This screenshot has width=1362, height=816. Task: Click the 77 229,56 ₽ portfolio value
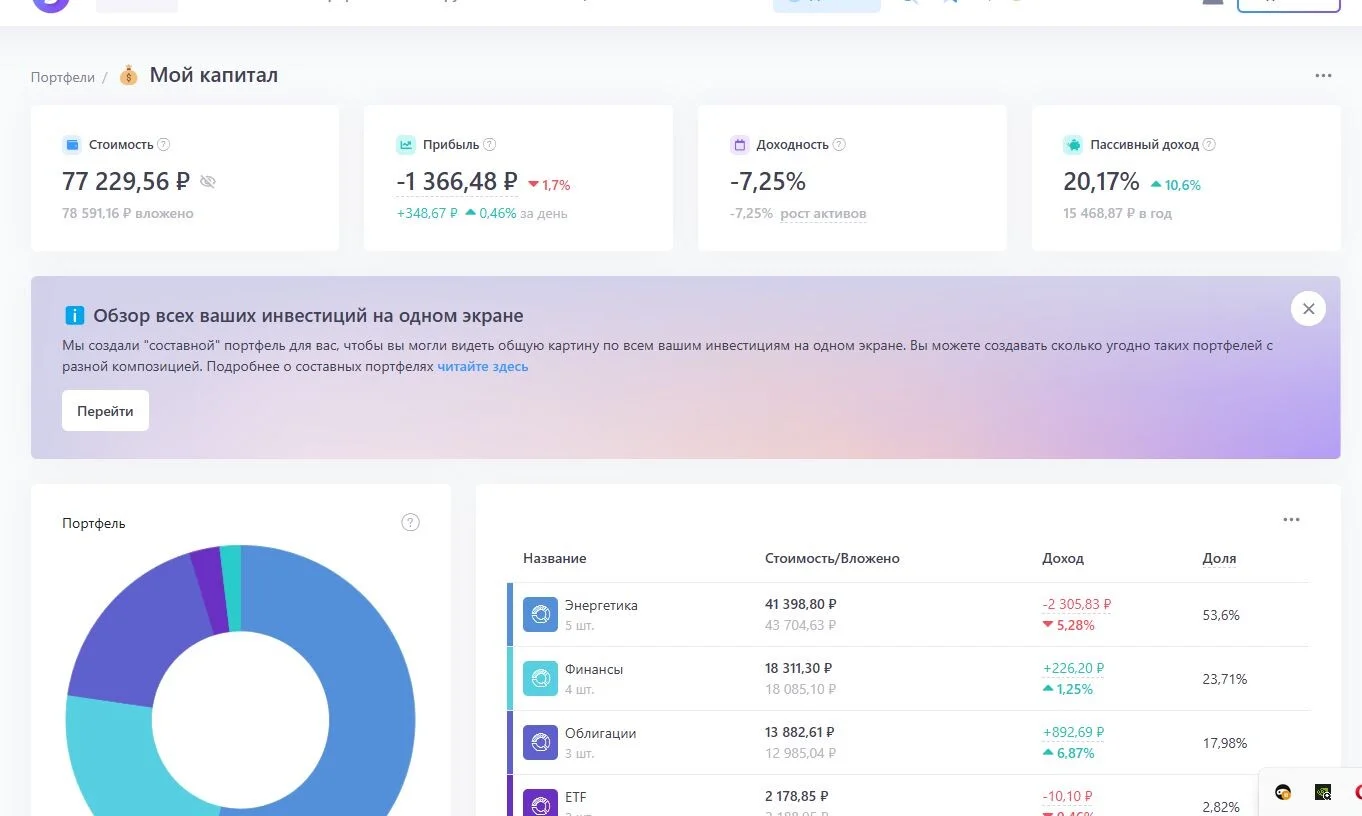(x=126, y=181)
